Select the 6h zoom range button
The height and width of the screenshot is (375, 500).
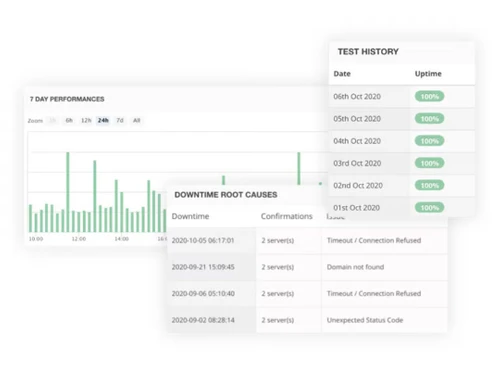pos(69,120)
